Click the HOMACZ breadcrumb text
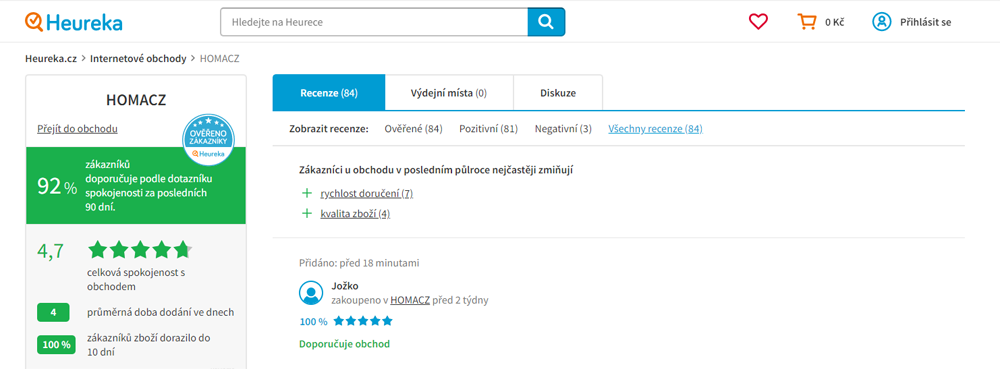1000x369 pixels. (220, 59)
